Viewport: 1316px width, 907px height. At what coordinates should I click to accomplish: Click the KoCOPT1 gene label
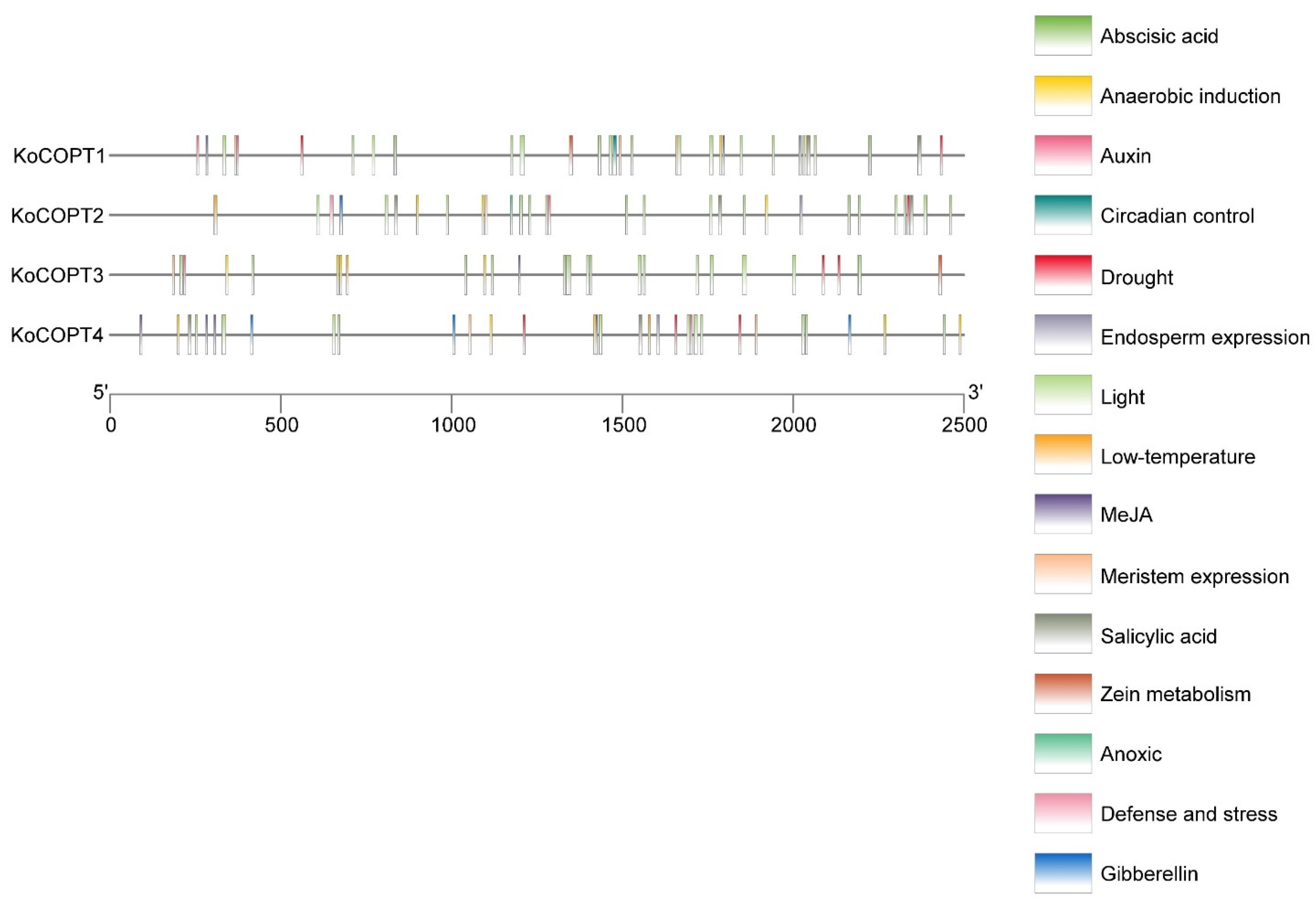(59, 156)
